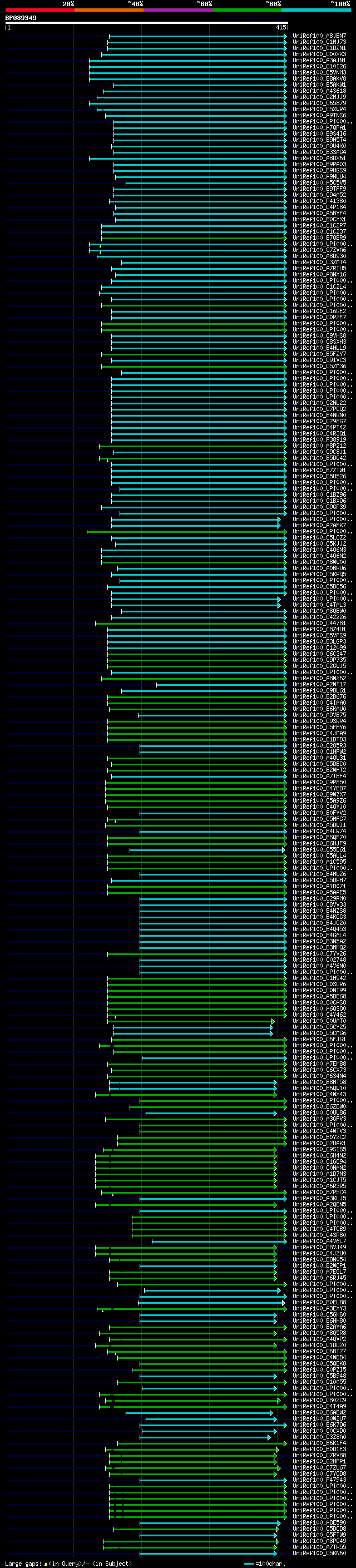This screenshot has width=356, height=1568.
Task: Select label UniRef100_B2B676
Action: 319,696
